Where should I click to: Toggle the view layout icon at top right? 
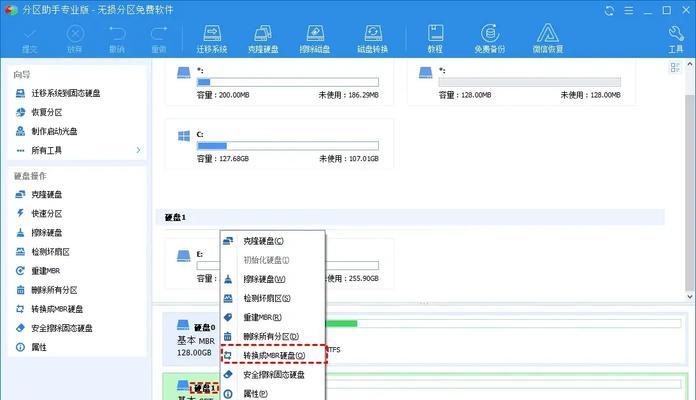tap(675, 67)
